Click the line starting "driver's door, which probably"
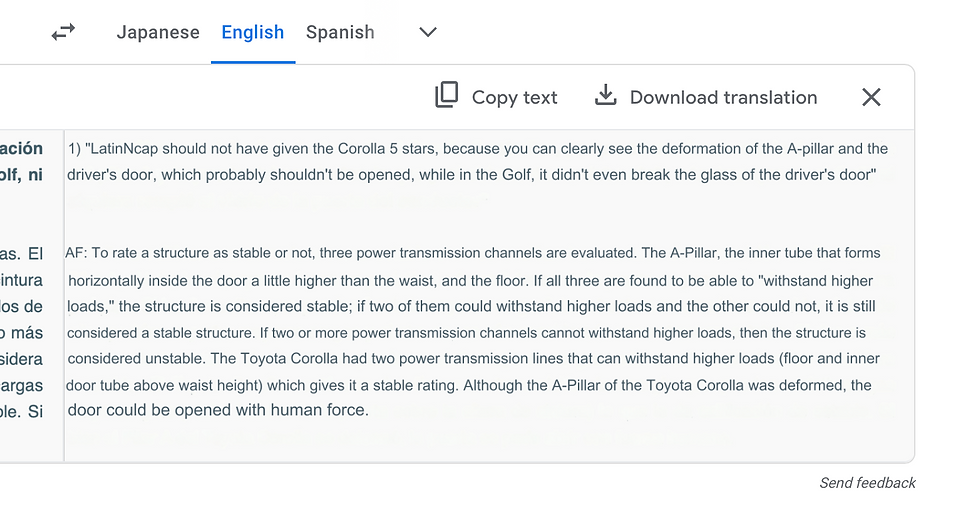 pyautogui.click(x=472, y=174)
